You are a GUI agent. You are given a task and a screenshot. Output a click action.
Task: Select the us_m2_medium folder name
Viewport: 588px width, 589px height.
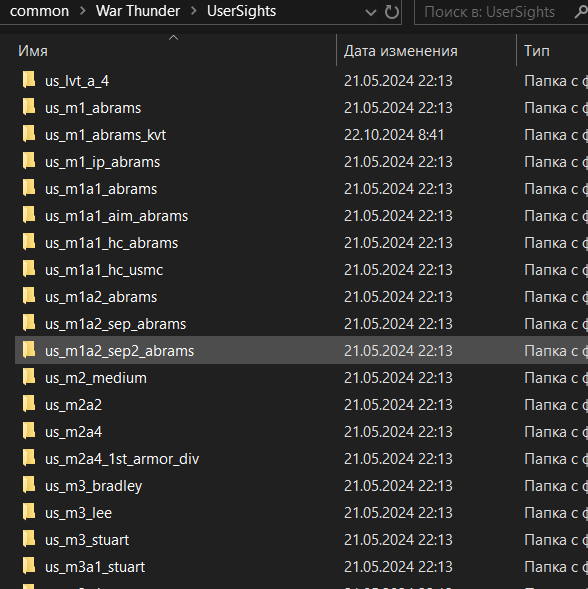tap(96, 378)
